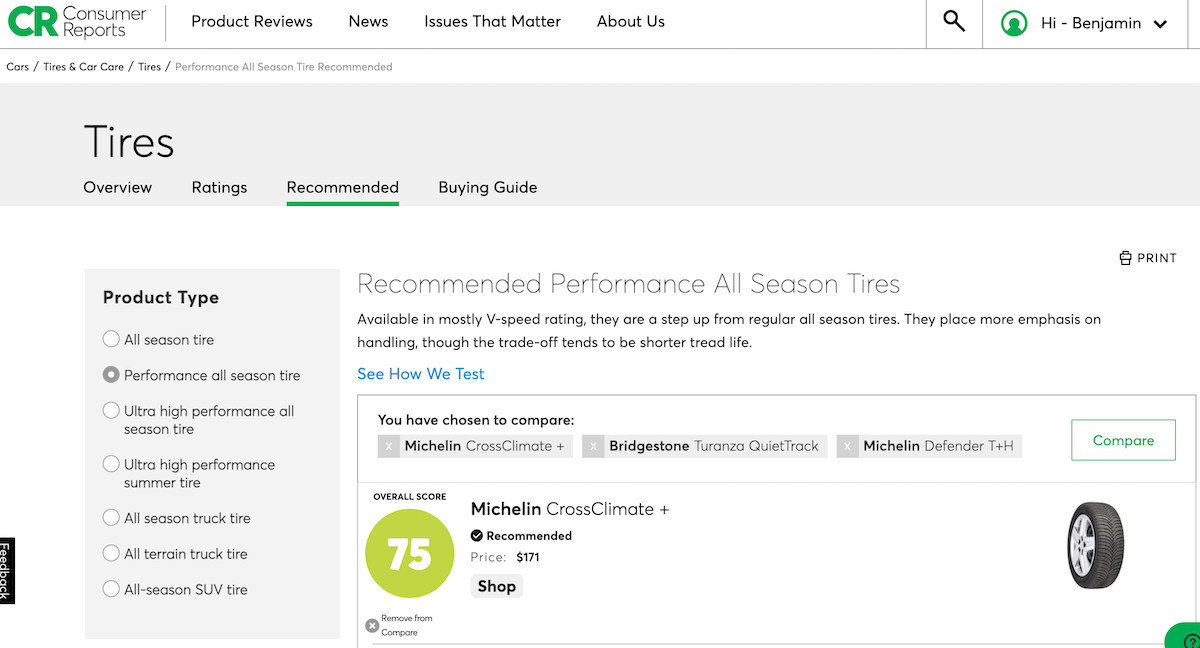
Task: Remove Michelin Defender T+H chip from comparison
Action: (x=848, y=446)
